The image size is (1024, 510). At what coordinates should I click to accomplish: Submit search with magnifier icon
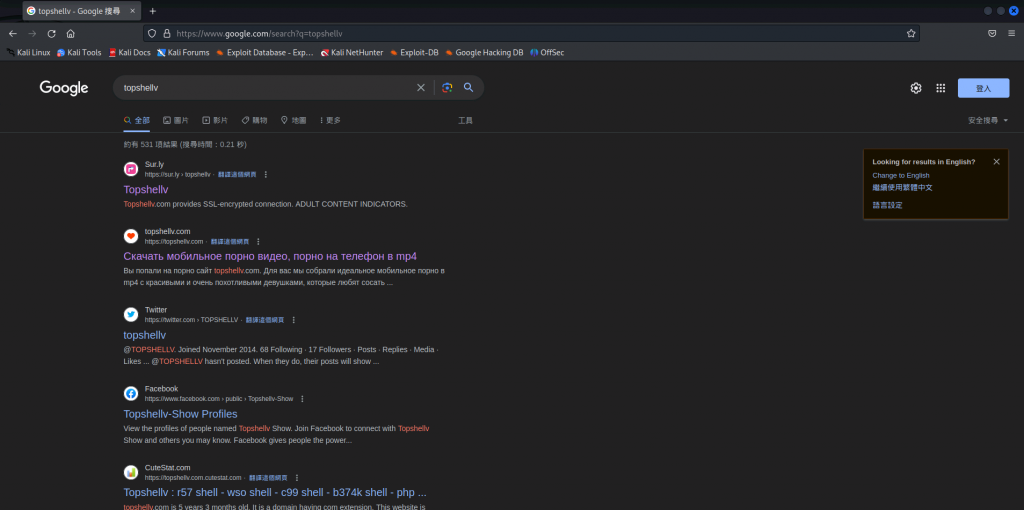(468, 88)
